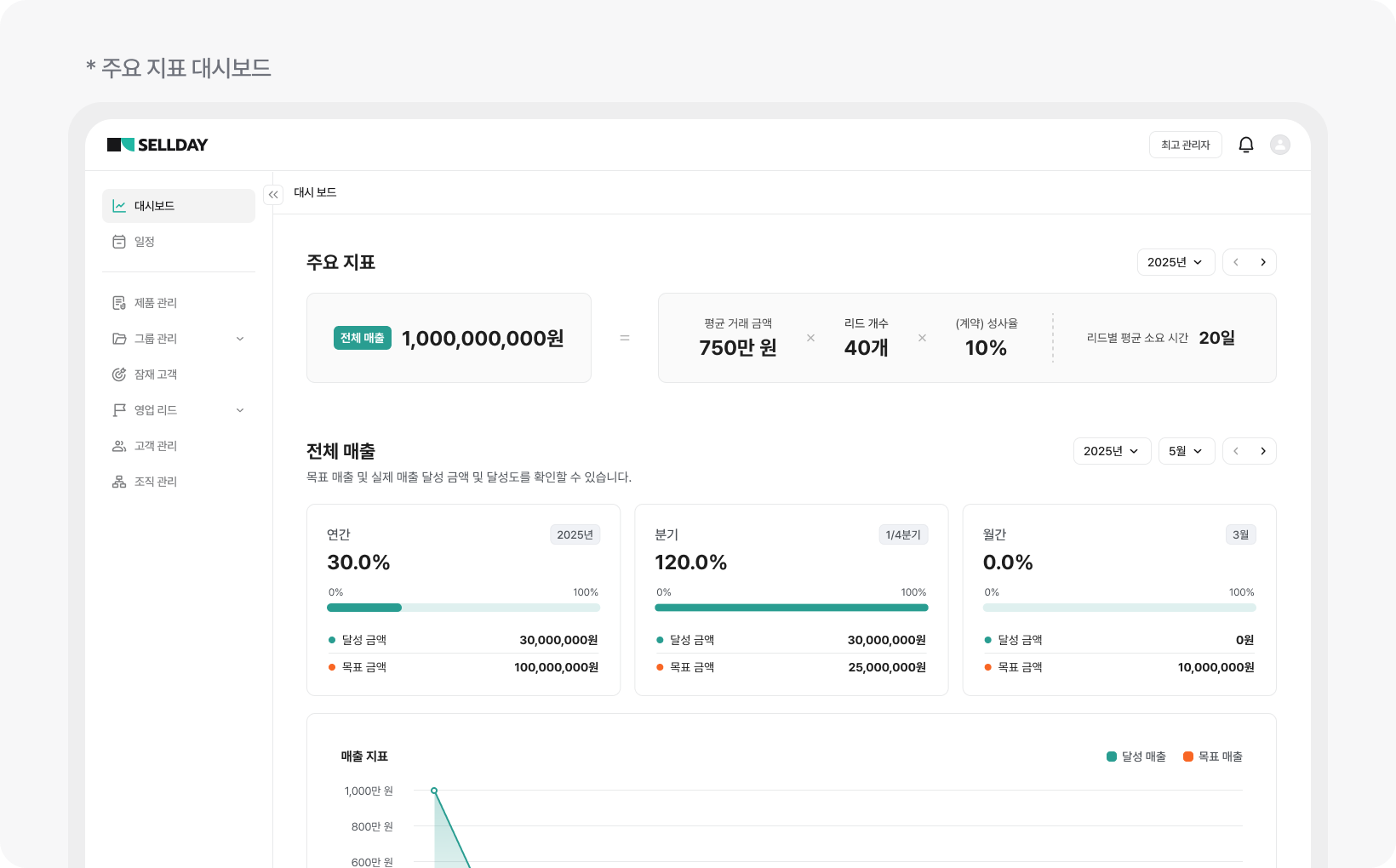Click the 2025년 tag on 연간 card
Viewport: 1396px width, 868px height.
tap(575, 534)
